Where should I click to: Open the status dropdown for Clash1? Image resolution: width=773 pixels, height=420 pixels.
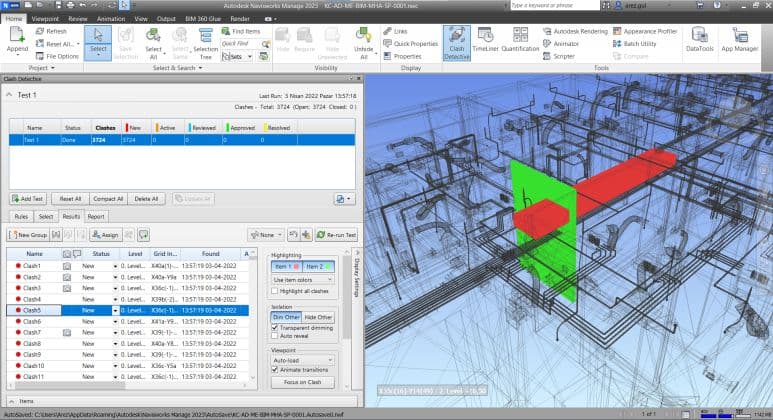(x=115, y=266)
